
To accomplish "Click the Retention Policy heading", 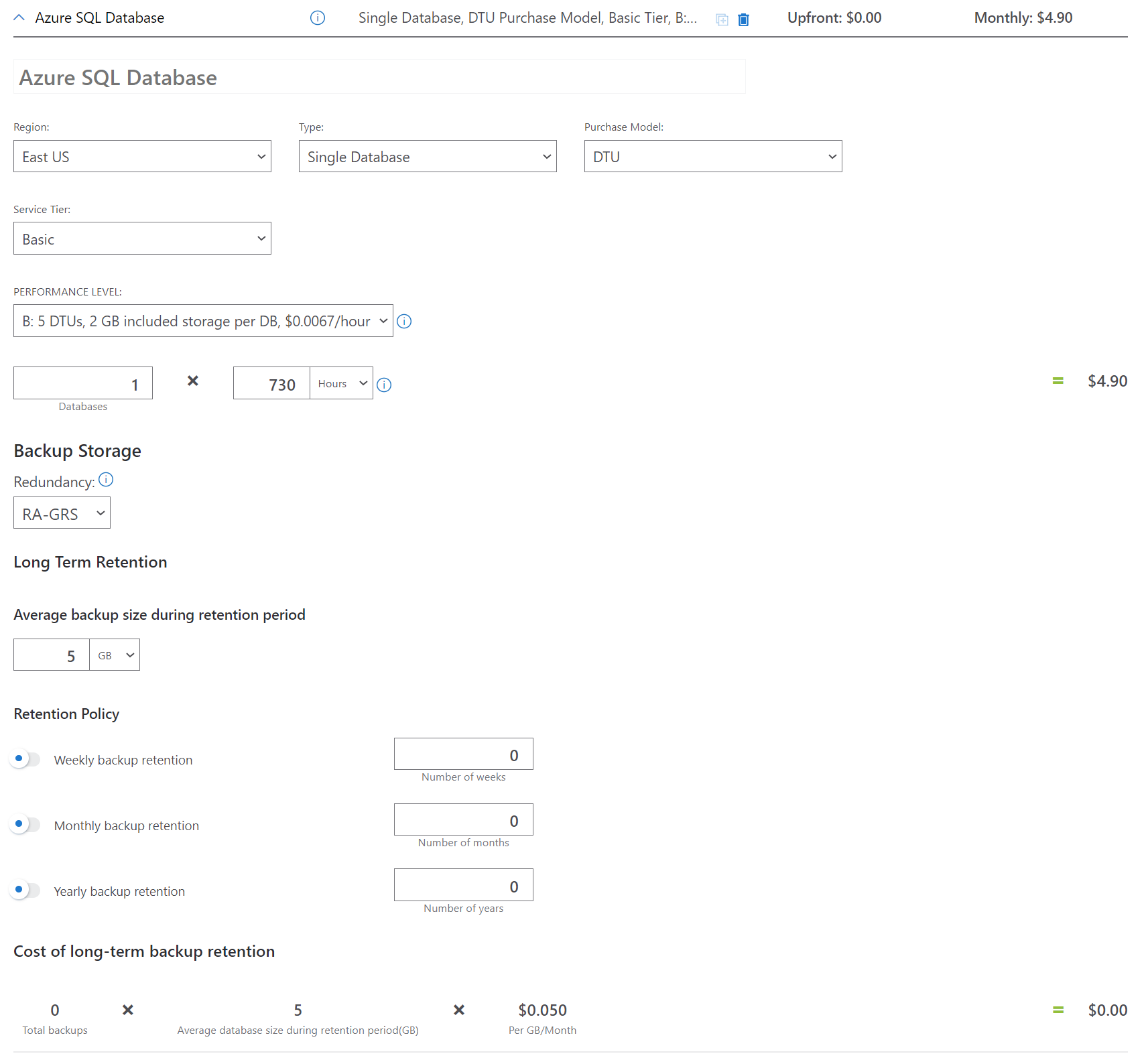I will pyautogui.click(x=66, y=714).
